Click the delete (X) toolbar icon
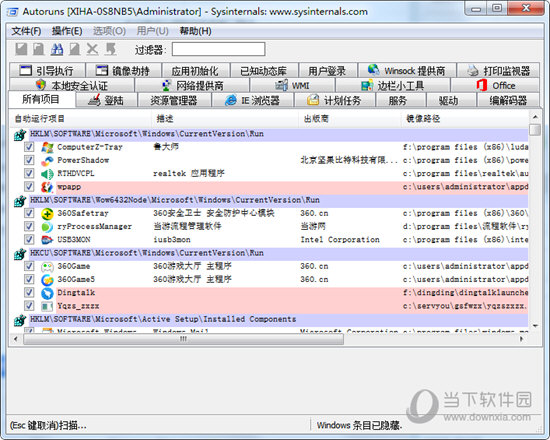 click(93, 49)
